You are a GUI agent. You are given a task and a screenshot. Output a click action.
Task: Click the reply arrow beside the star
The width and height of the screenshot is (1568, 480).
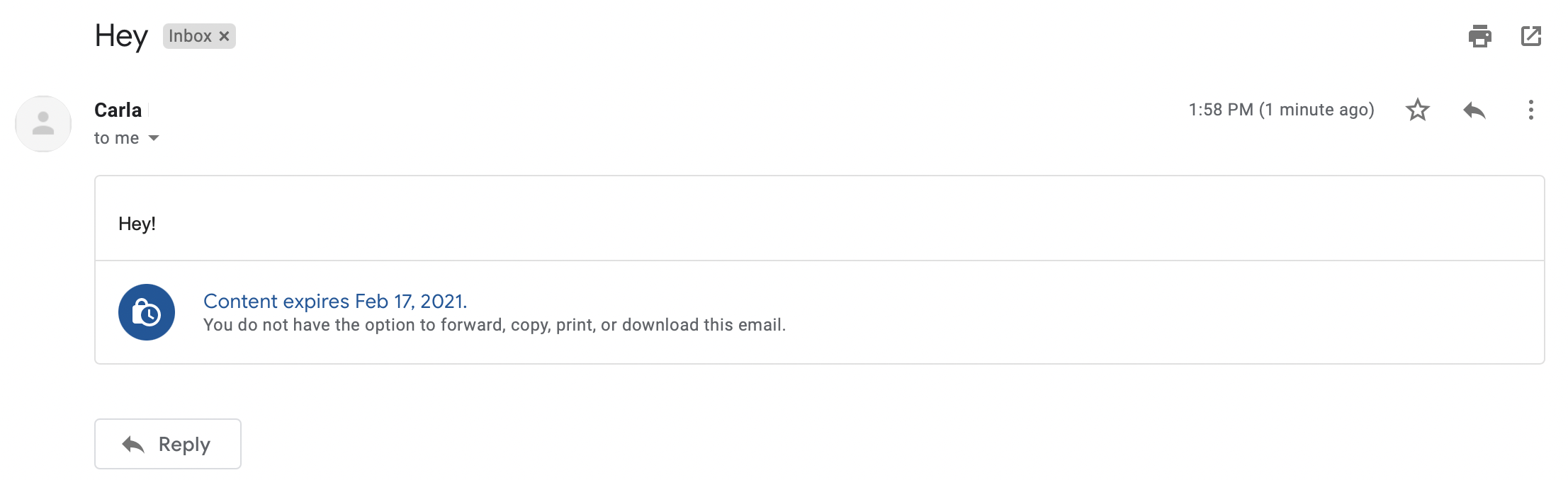pos(1474,110)
